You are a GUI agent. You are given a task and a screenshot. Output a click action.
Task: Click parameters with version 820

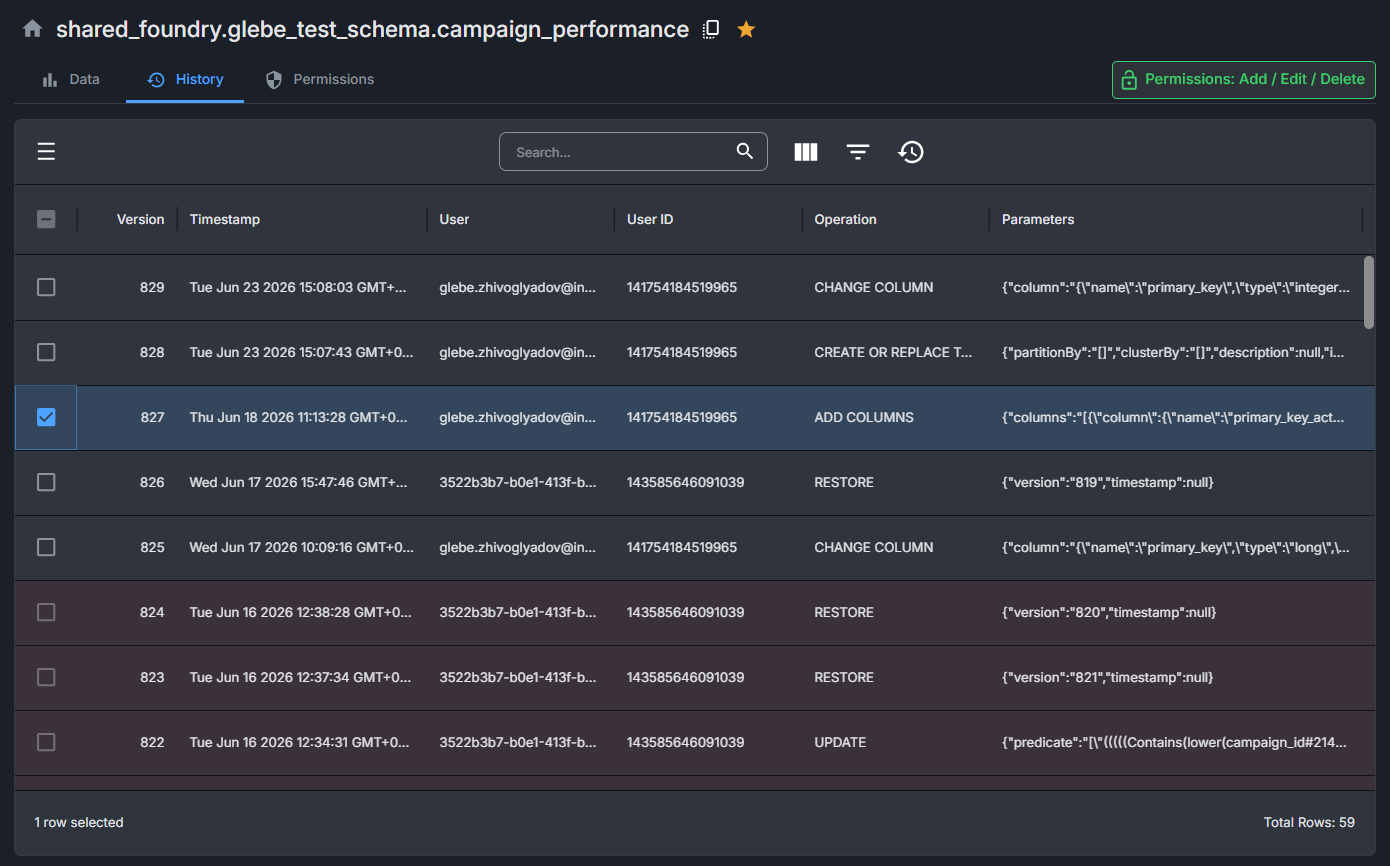(1109, 612)
